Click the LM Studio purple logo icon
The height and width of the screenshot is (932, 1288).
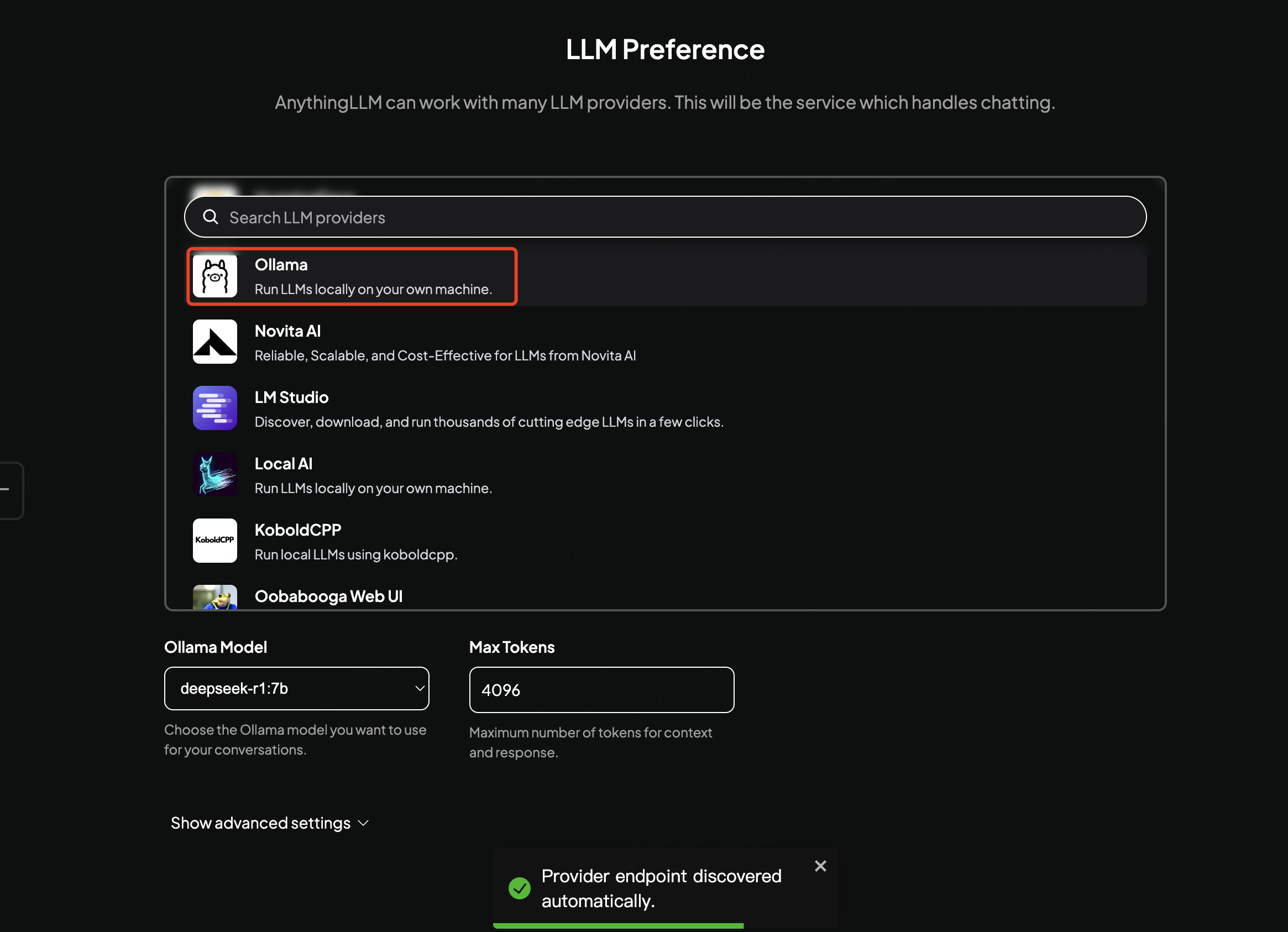click(x=214, y=409)
